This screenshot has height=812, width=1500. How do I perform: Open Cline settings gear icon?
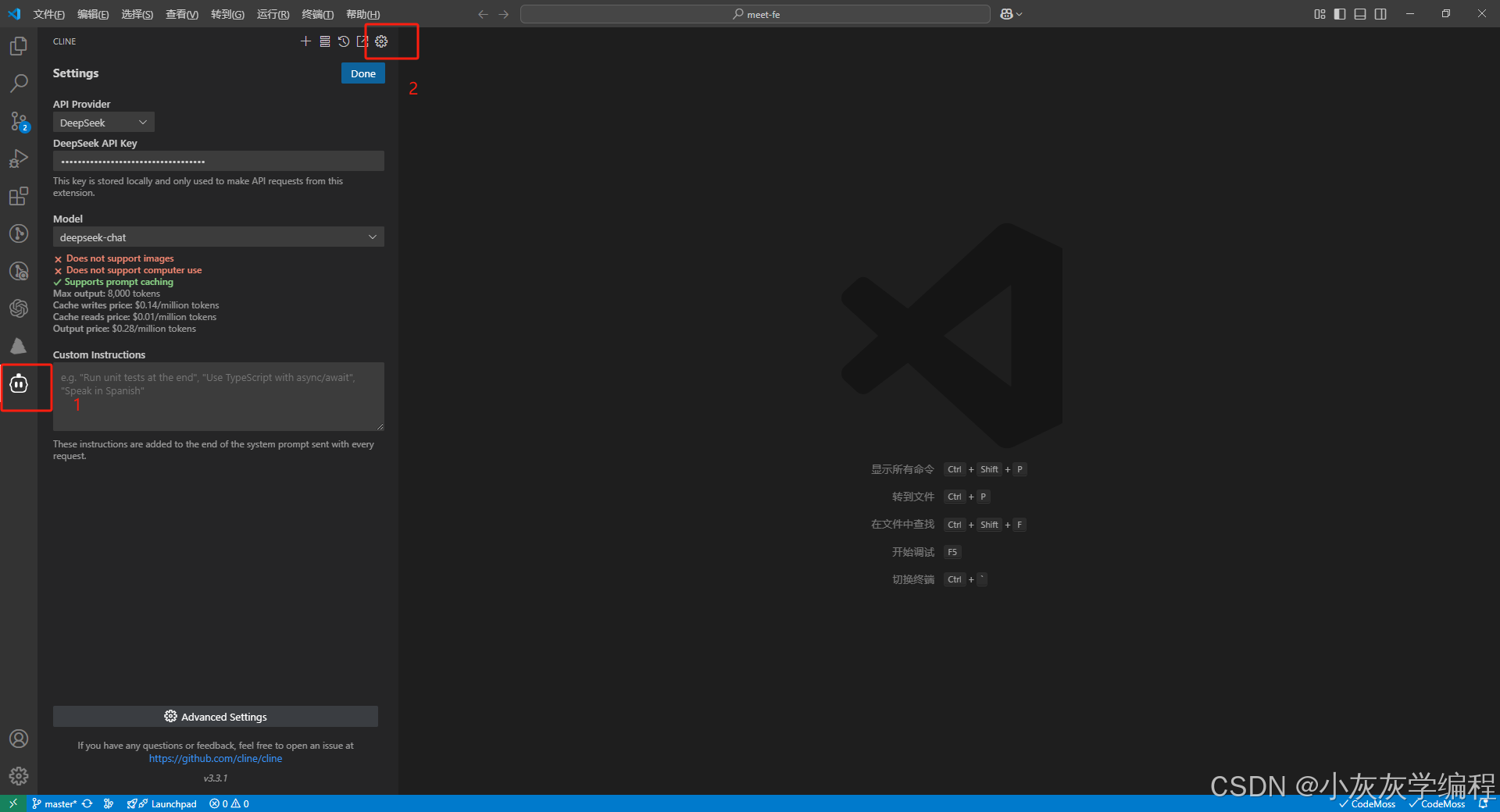click(x=381, y=41)
